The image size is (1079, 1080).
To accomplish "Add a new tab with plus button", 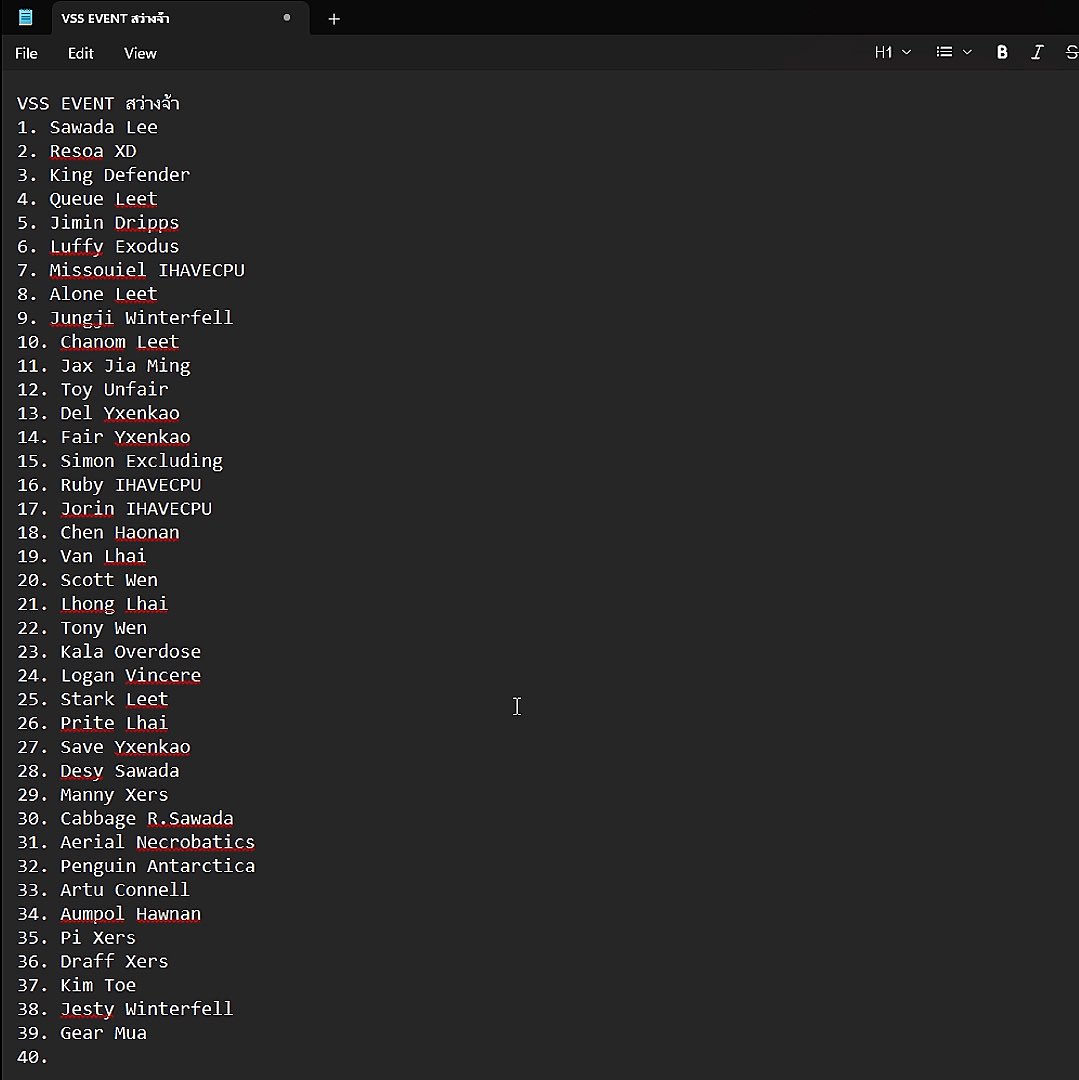I will pos(334,19).
